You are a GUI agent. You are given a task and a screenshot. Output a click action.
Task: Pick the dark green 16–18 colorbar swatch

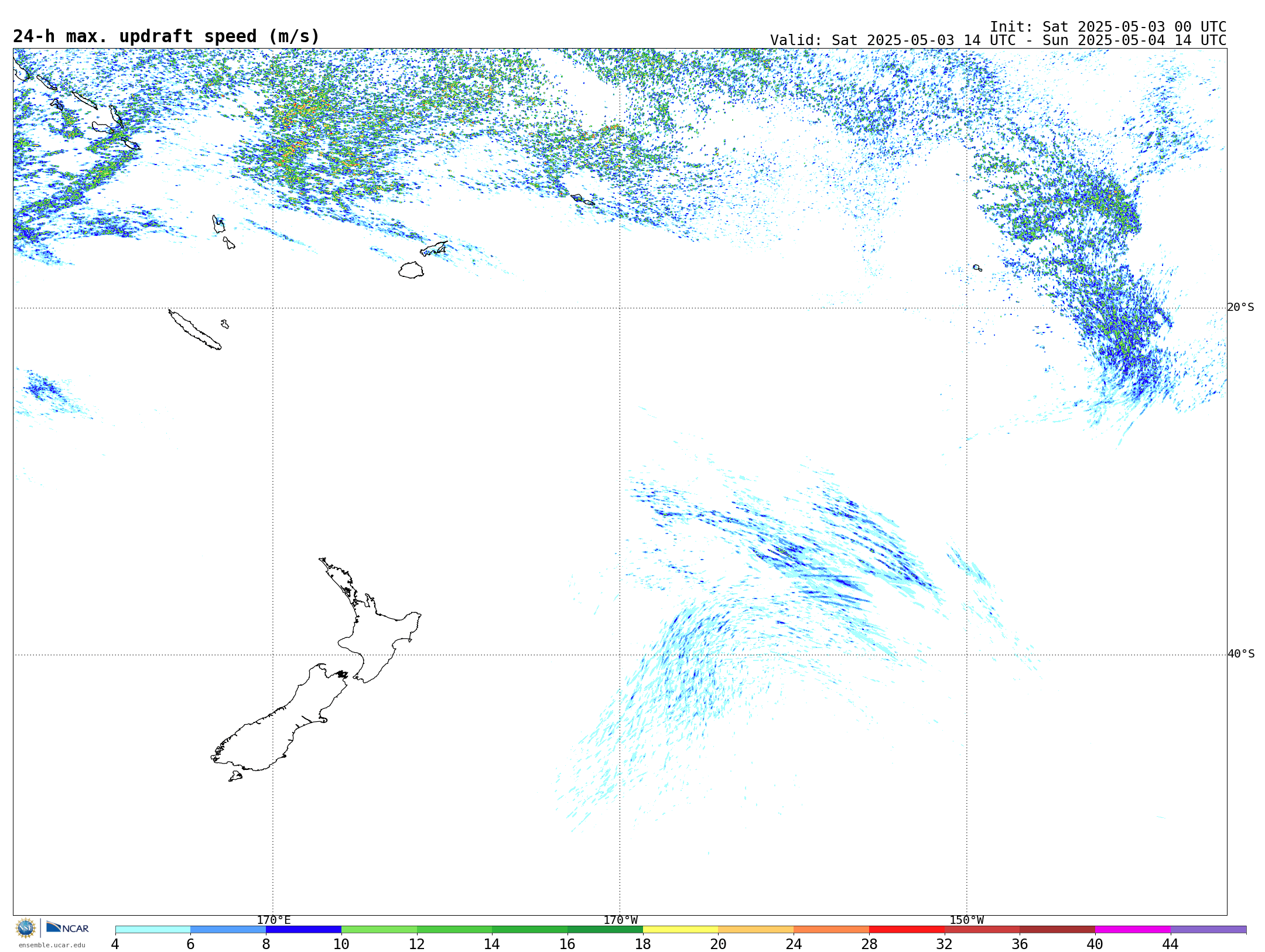click(605, 929)
